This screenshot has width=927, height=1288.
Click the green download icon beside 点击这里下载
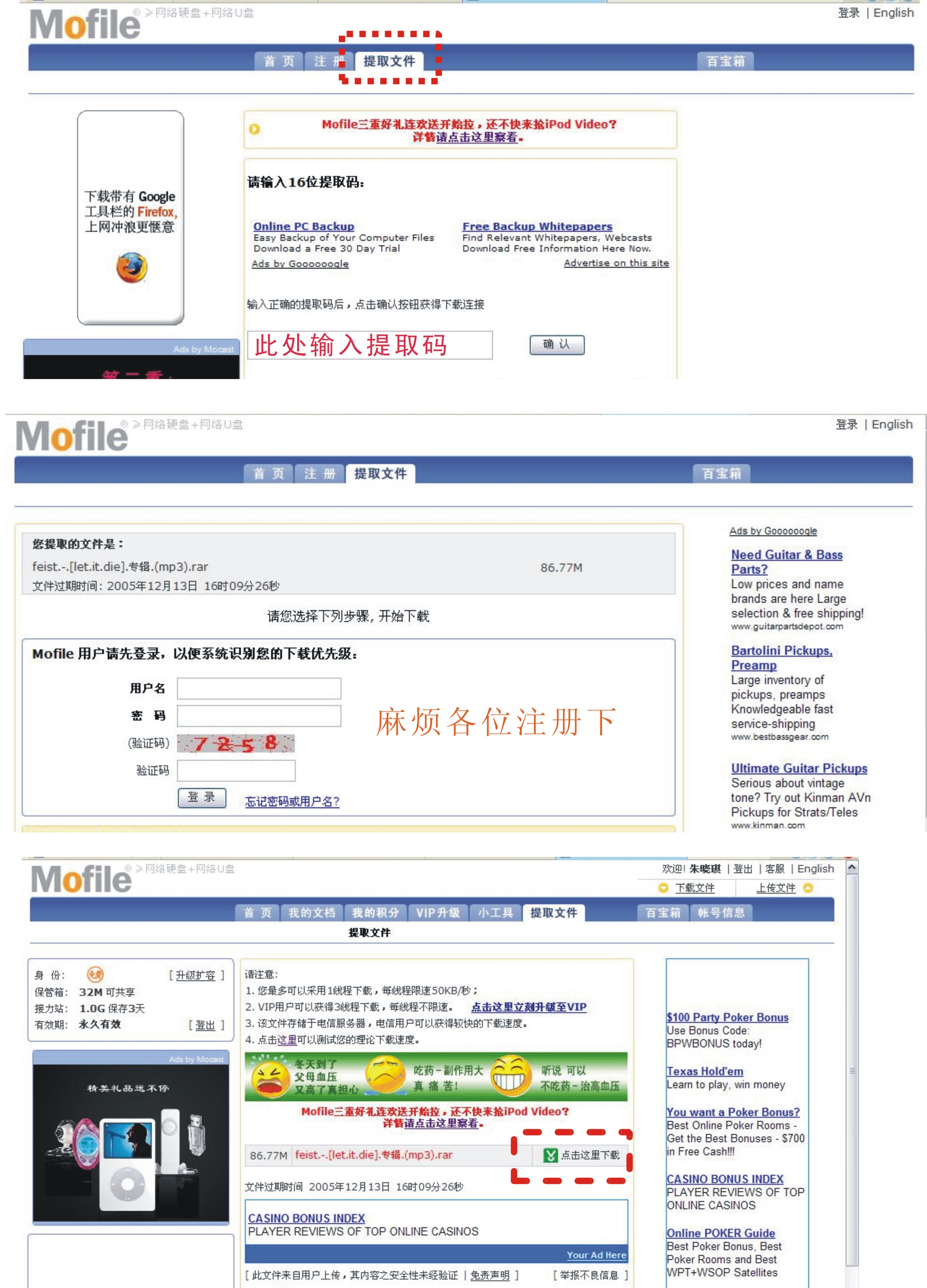(550, 1155)
